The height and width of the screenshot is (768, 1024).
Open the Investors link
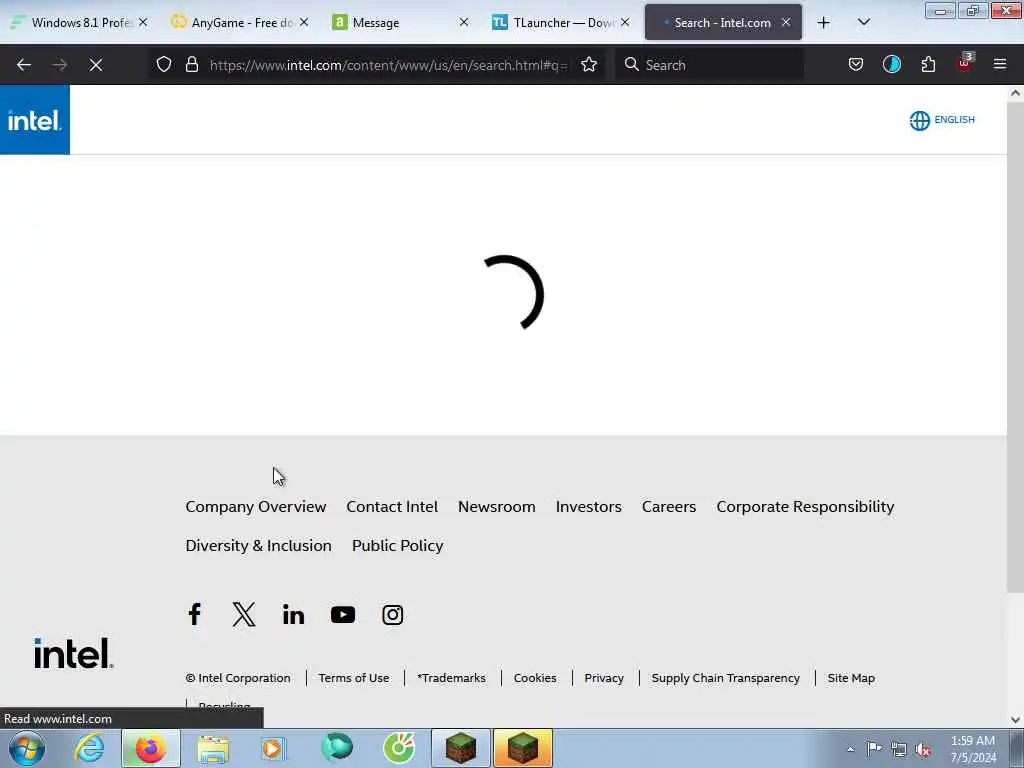(588, 507)
